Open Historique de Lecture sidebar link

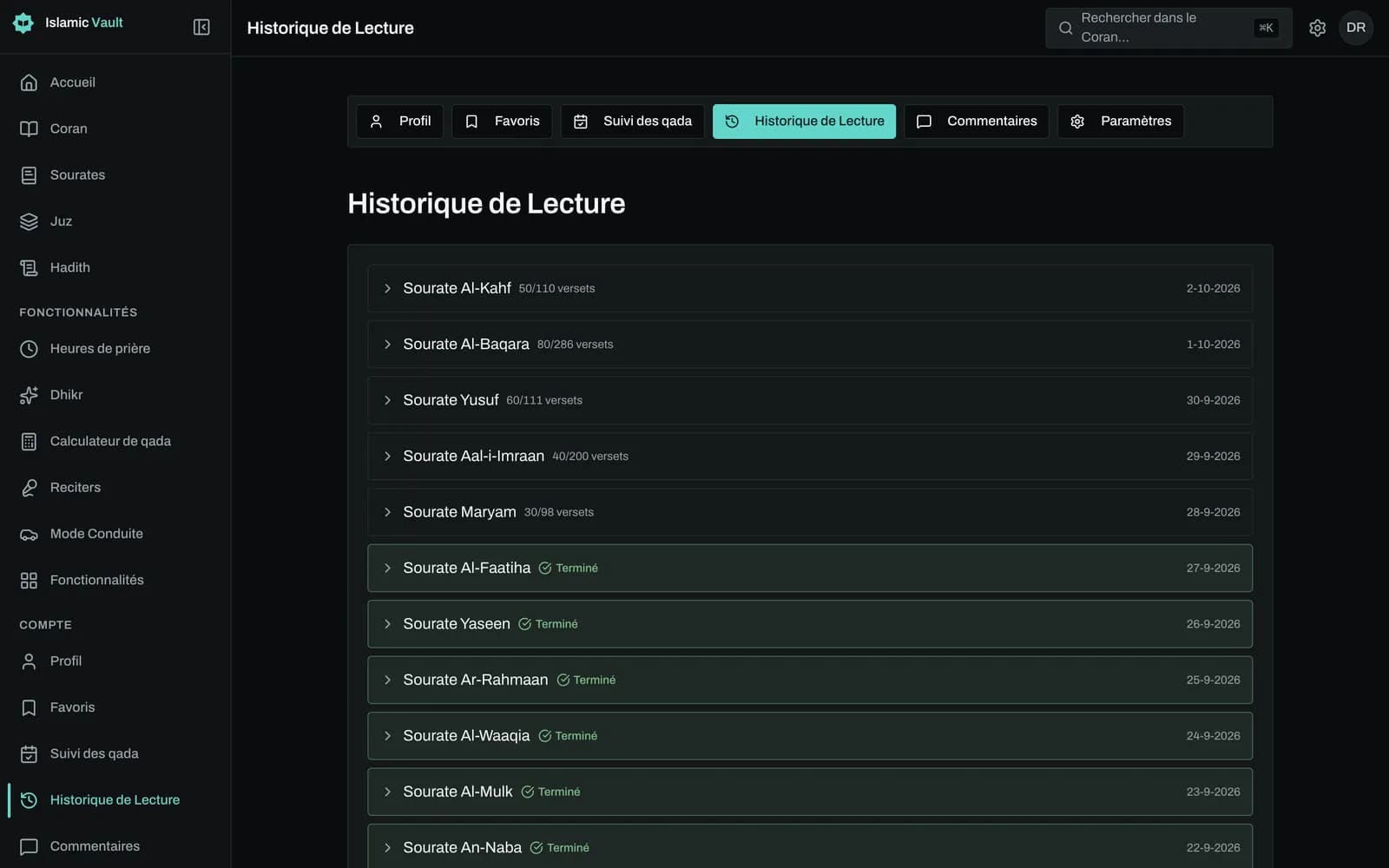(115, 800)
